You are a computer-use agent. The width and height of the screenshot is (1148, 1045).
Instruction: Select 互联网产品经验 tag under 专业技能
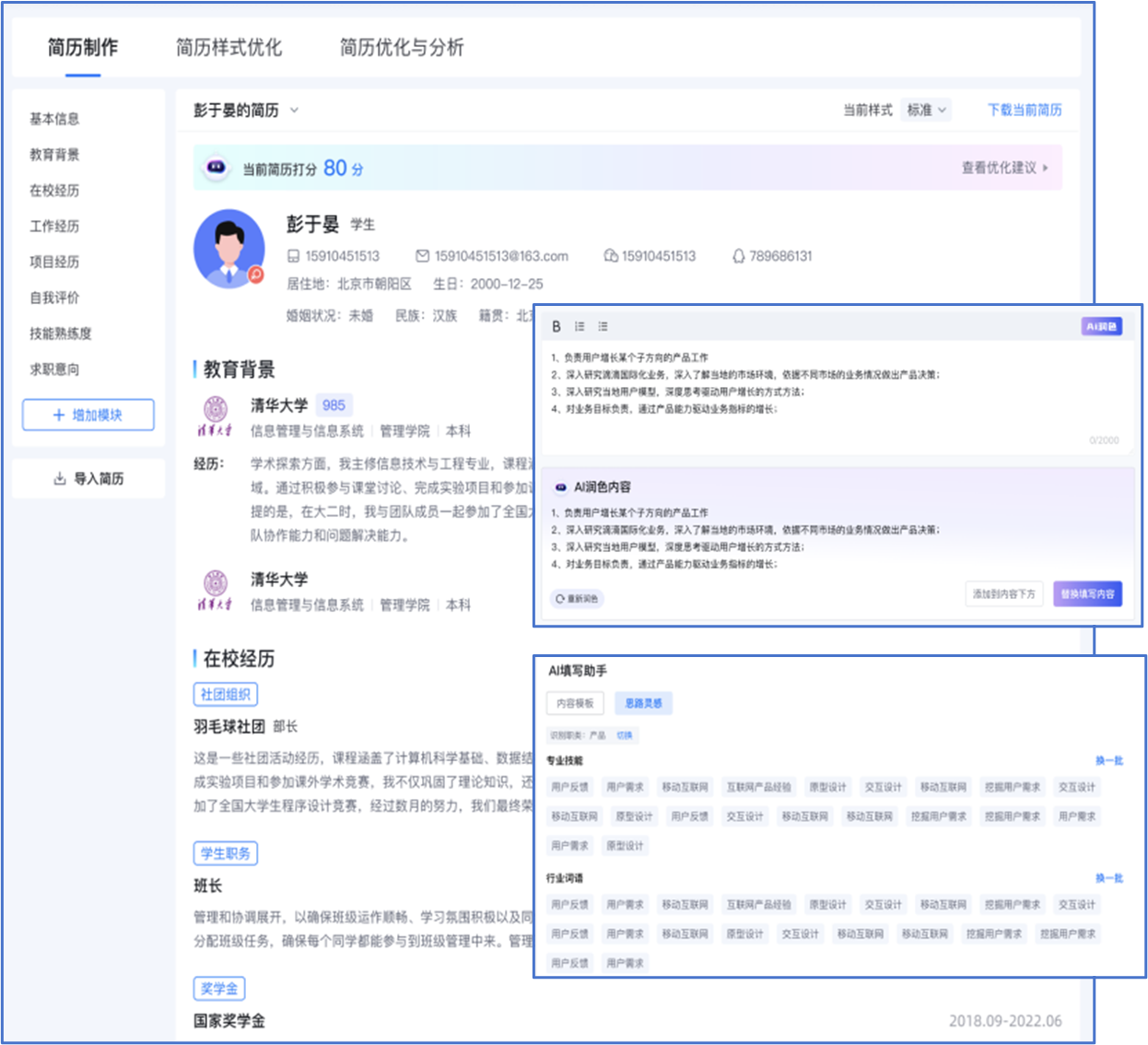point(759,787)
